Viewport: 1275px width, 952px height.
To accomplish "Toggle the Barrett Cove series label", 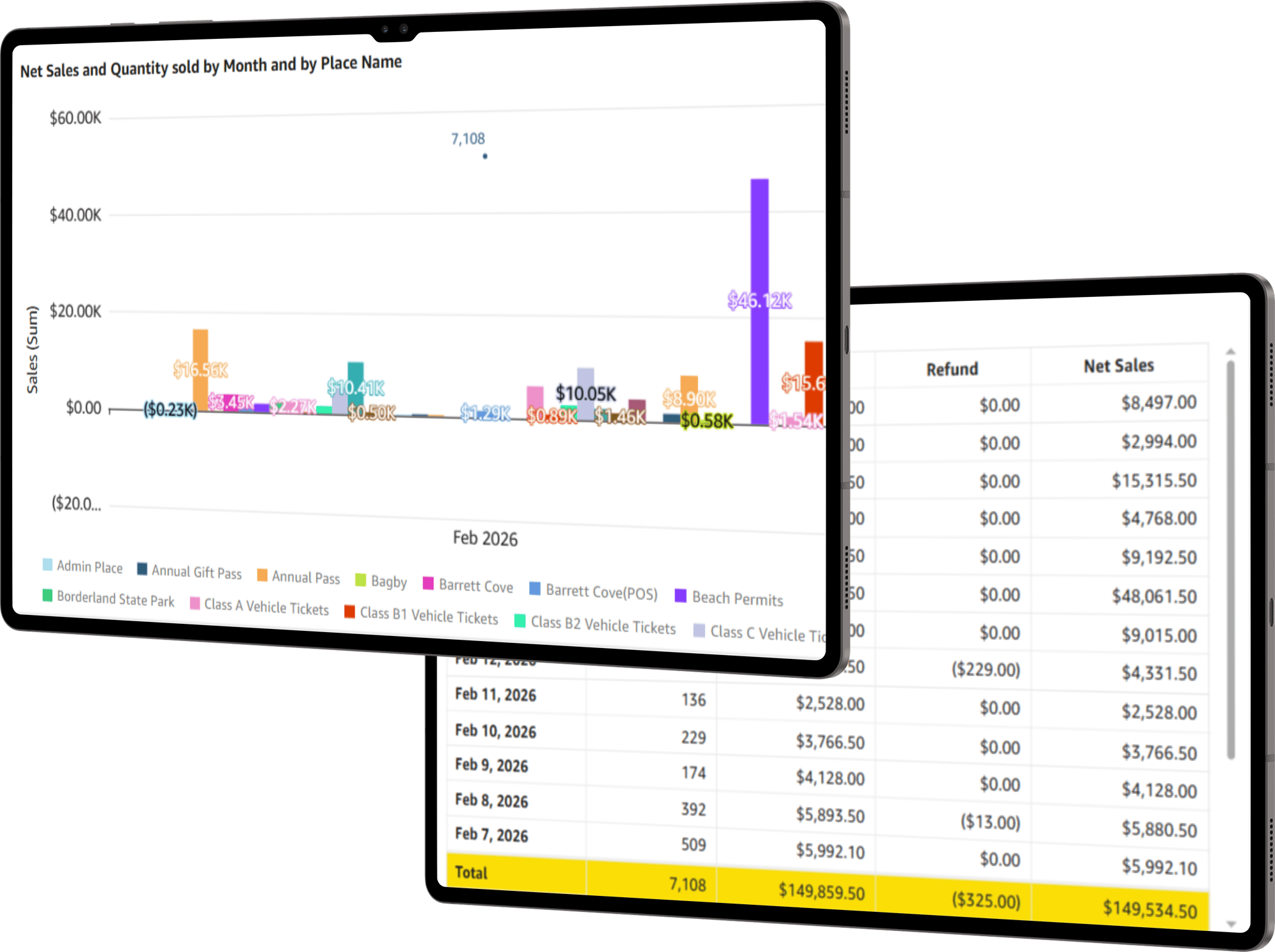I will pyautogui.click(x=476, y=586).
